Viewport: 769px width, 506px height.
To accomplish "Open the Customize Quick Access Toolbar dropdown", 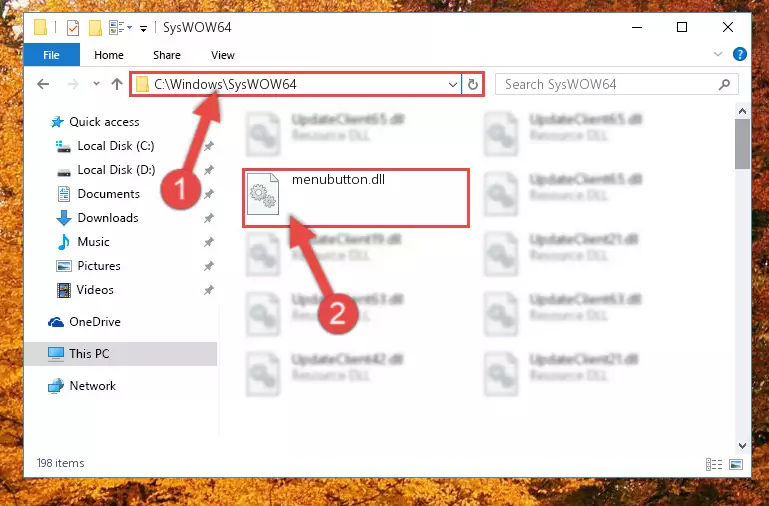I will point(143,28).
